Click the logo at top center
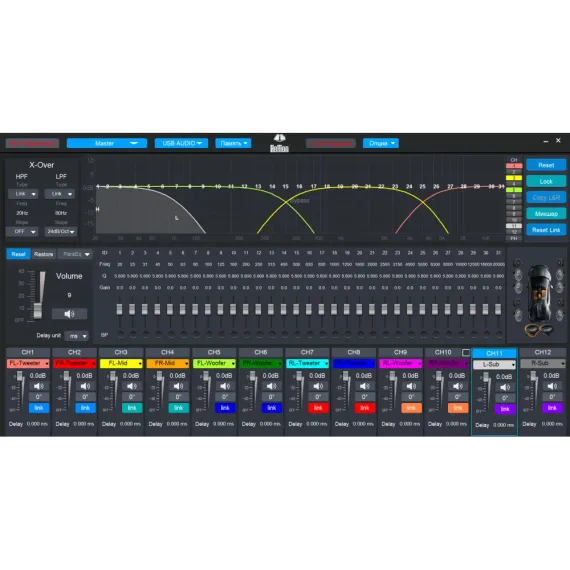Viewport: 570px width, 570px height. pos(279,143)
